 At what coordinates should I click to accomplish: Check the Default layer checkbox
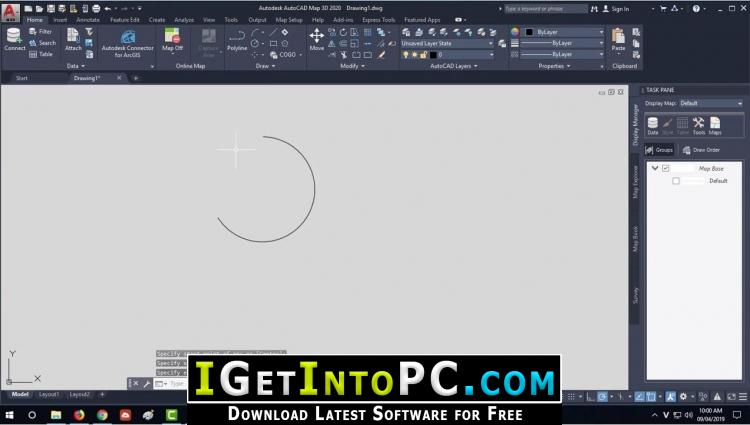[x=676, y=181]
